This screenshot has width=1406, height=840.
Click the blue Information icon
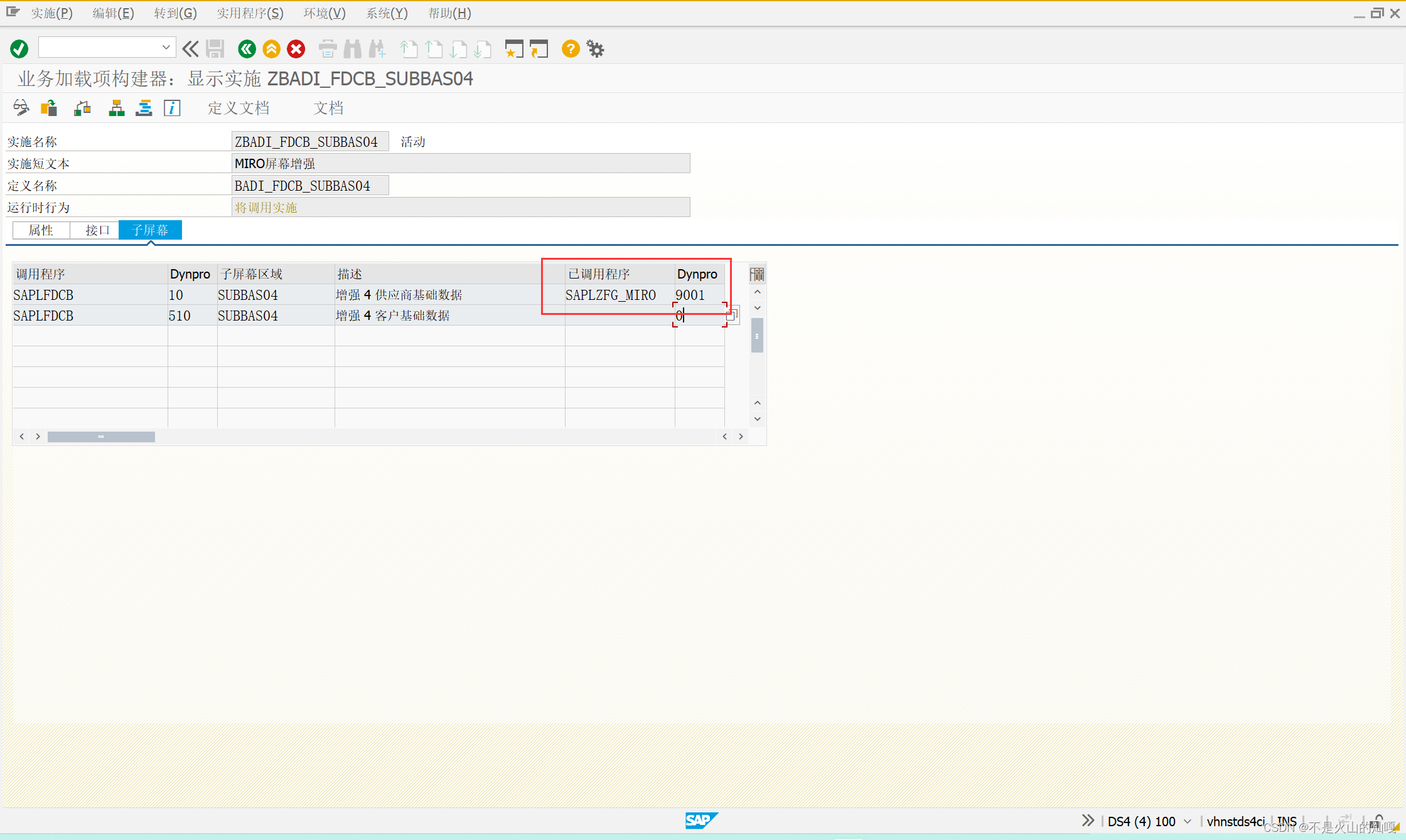click(172, 108)
